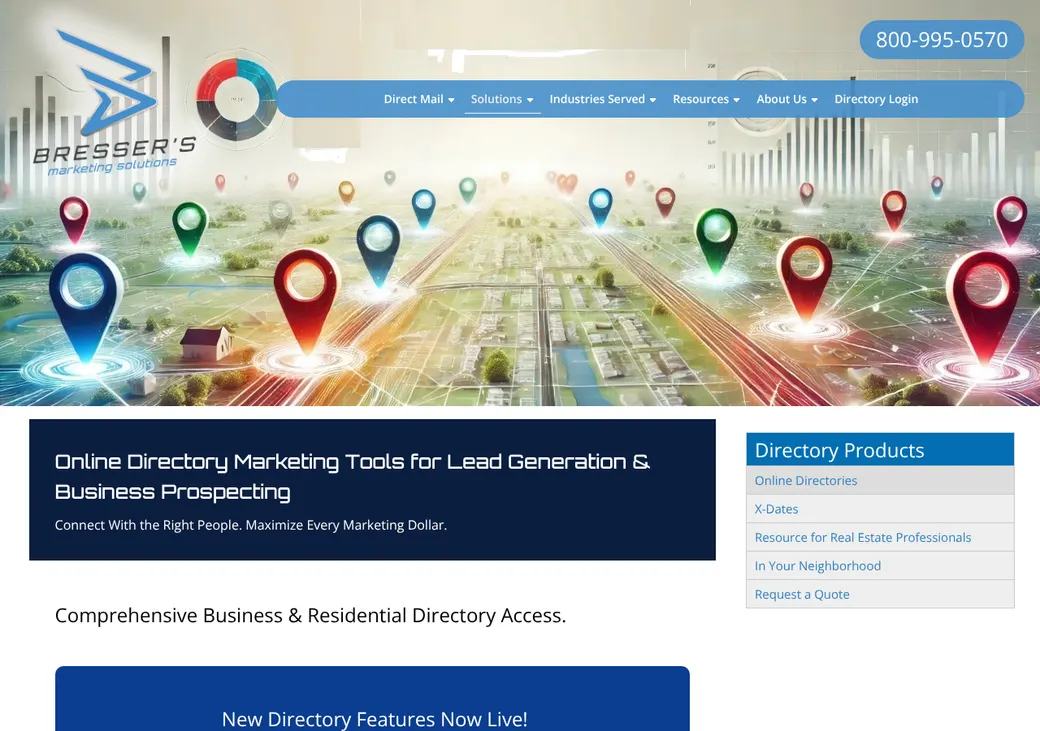Click the Connect With the Right People tagline

(x=251, y=525)
